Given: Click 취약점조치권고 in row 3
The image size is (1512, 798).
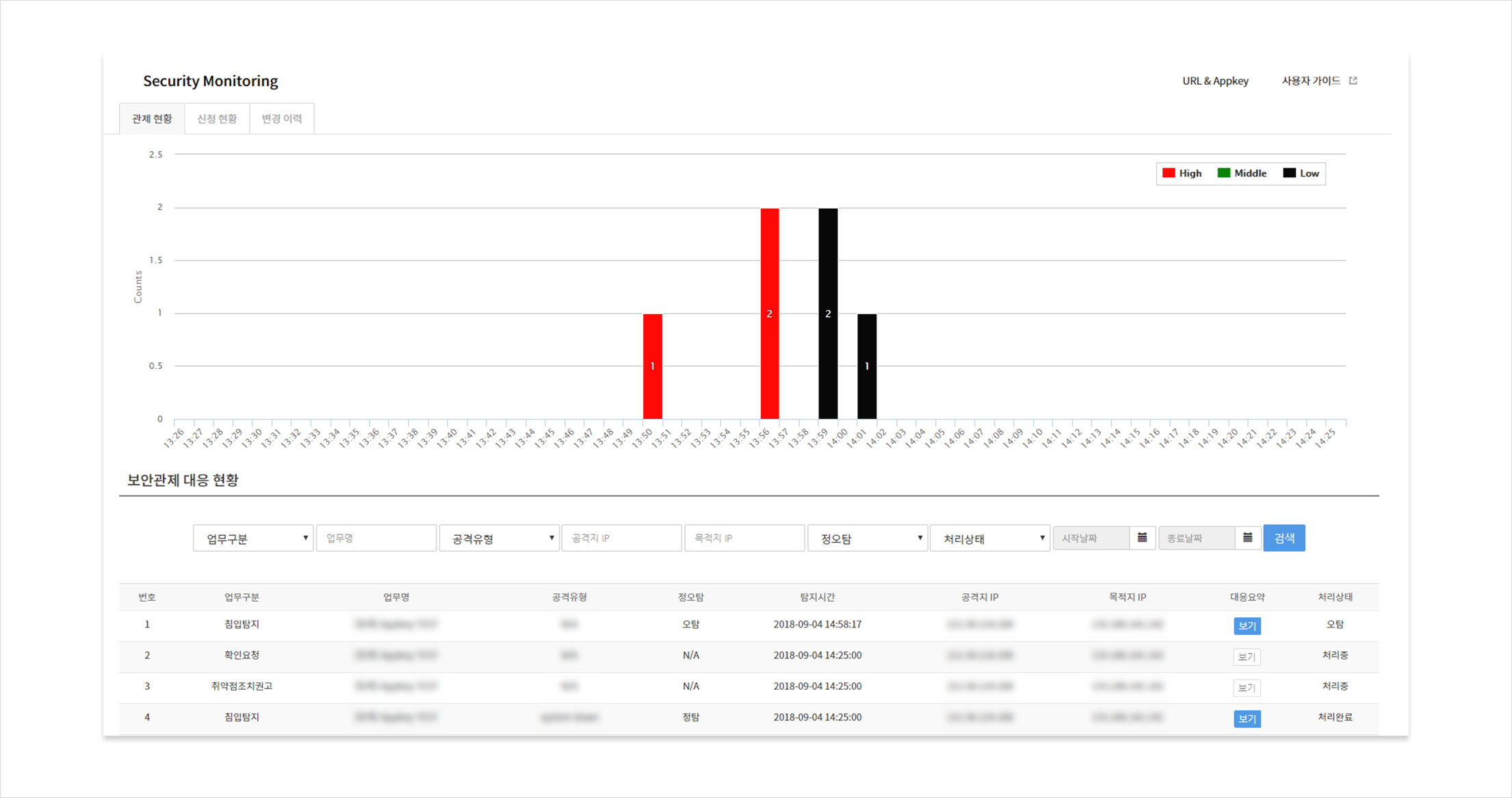Looking at the screenshot, I should (242, 686).
